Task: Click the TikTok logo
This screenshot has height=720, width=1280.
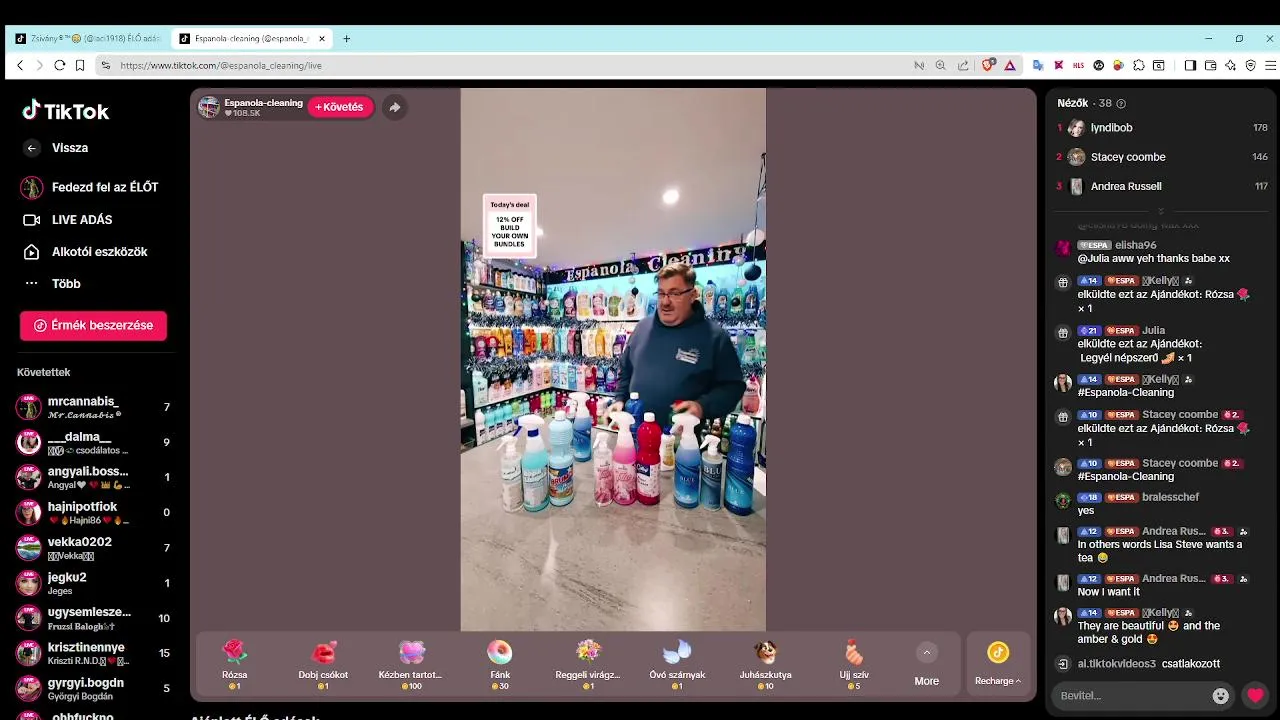Action: [66, 111]
